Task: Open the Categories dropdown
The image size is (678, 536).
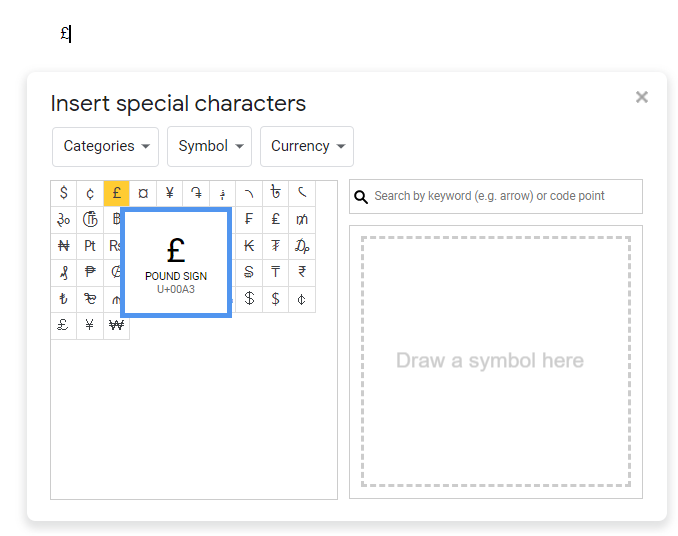Action: pos(106,146)
